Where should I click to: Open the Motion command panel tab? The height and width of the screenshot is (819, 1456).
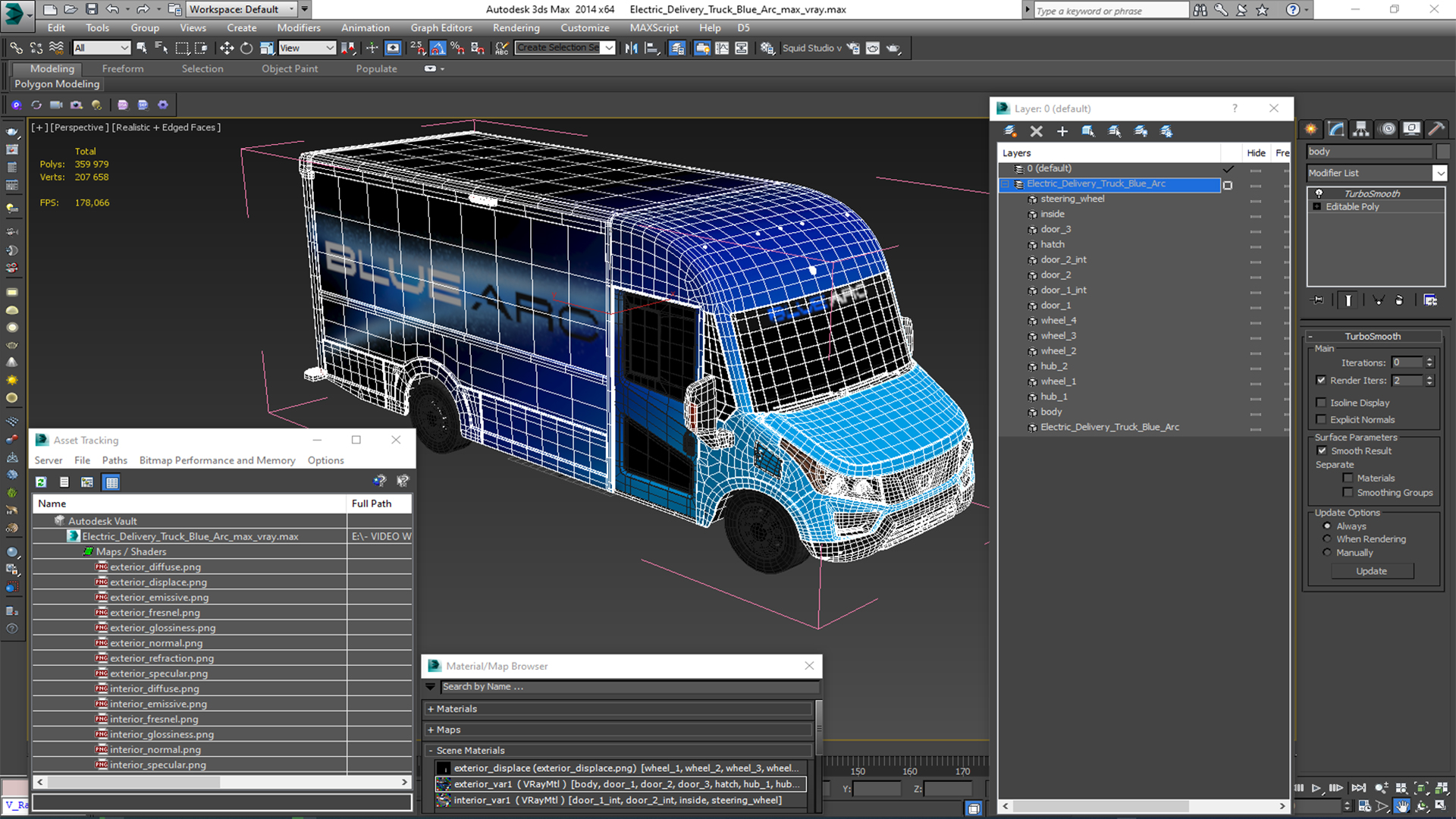tap(1387, 129)
